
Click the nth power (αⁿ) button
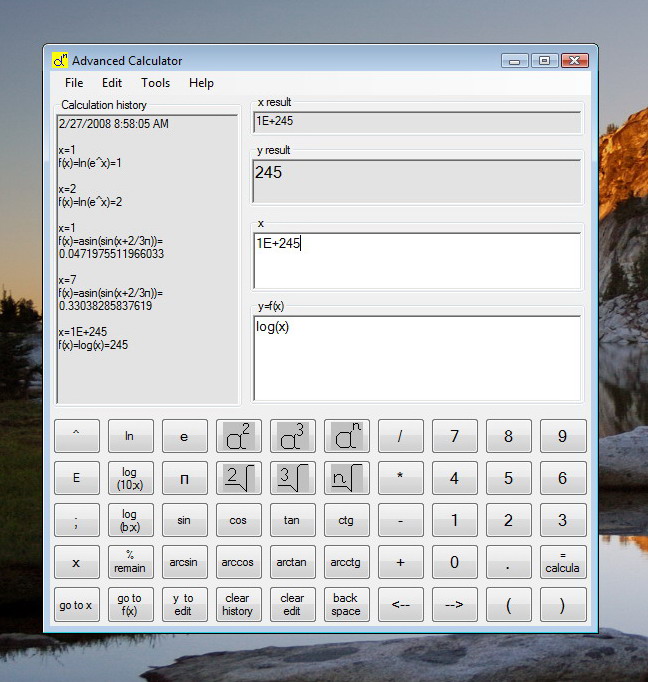346,436
